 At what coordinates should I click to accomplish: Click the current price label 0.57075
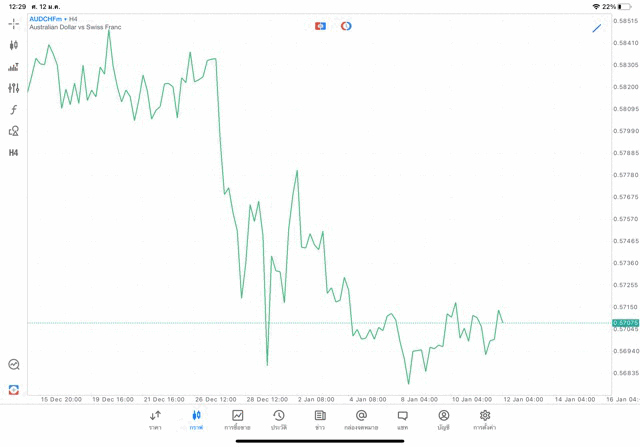pos(625,323)
